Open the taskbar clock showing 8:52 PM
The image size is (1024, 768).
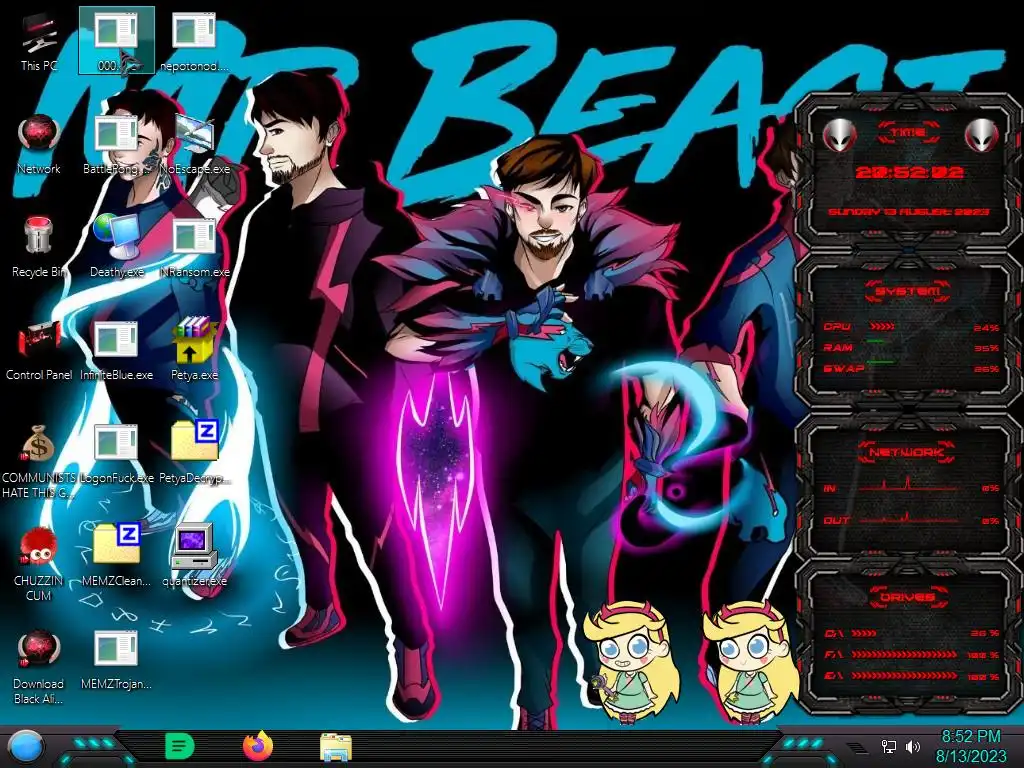click(x=971, y=746)
